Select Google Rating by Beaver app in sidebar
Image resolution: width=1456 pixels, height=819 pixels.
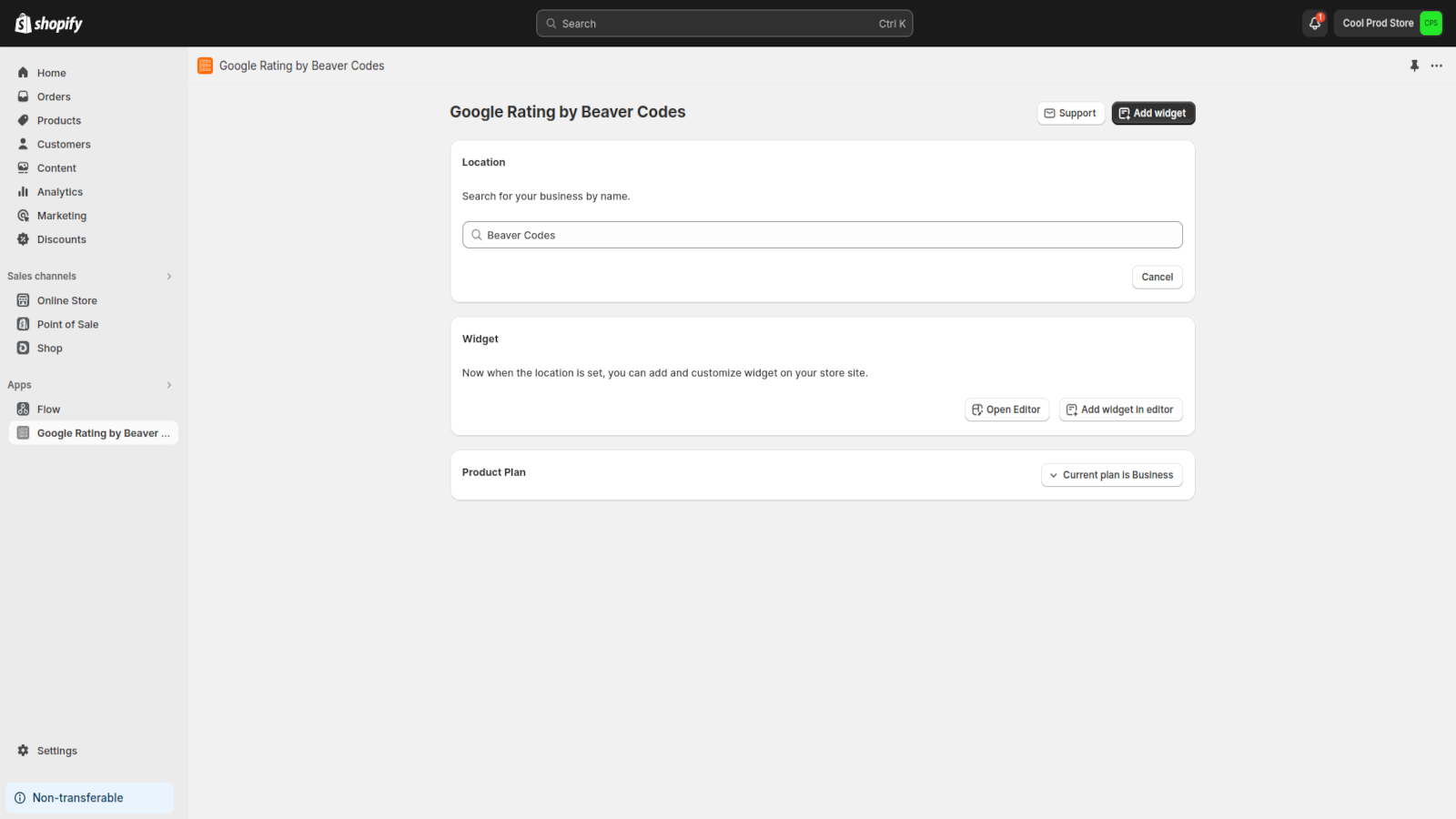coord(93,433)
